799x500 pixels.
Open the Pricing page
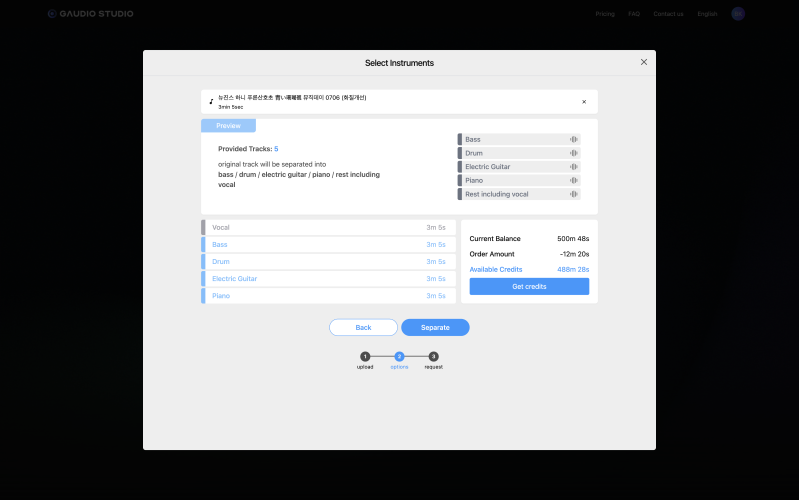[605, 14]
